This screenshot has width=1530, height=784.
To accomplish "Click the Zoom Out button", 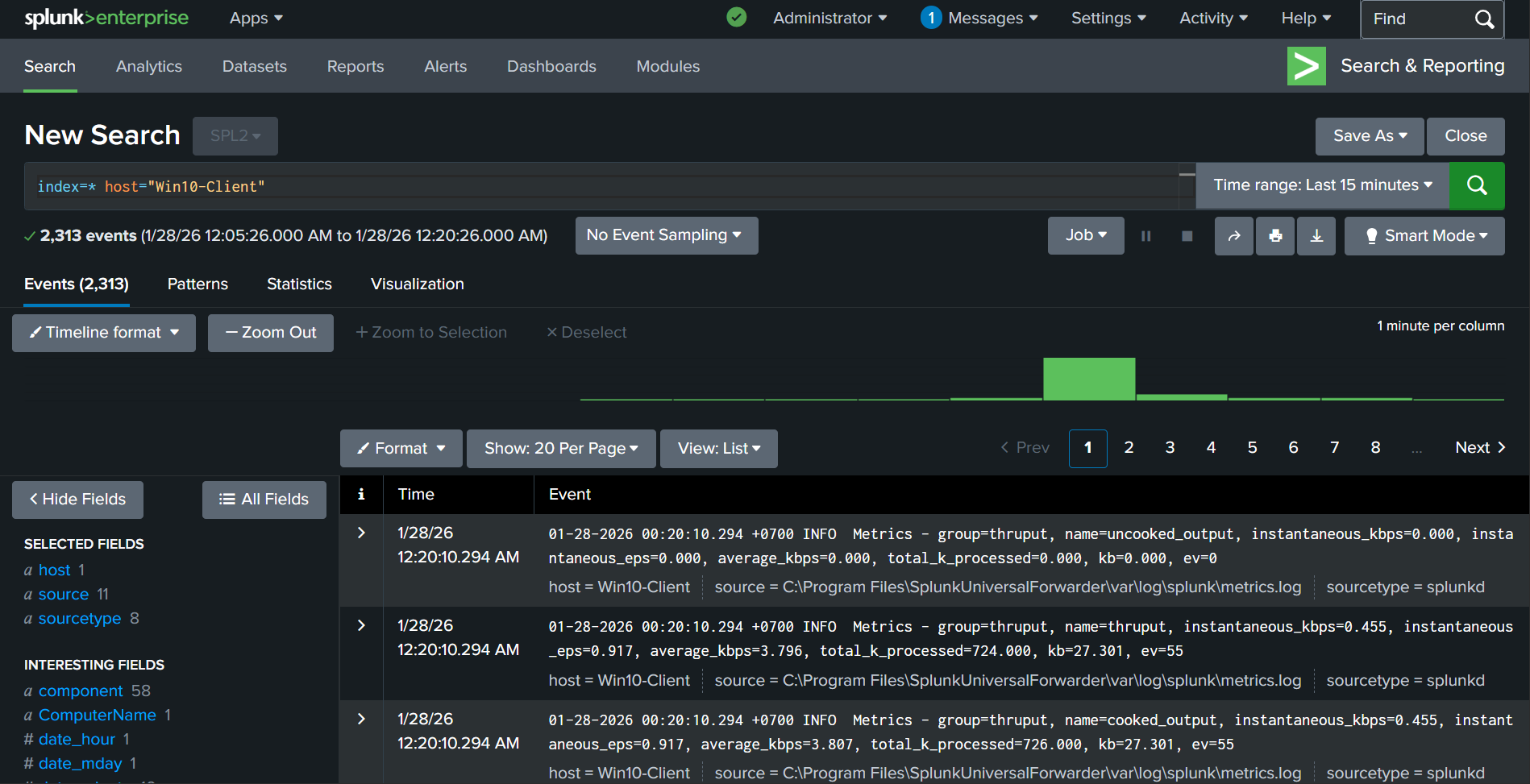I will pyautogui.click(x=271, y=333).
